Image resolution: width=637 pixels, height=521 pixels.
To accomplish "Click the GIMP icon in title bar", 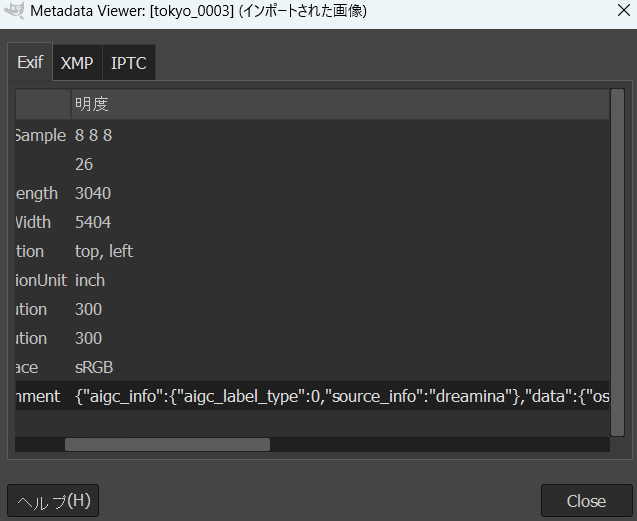I will pyautogui.click(x=14, y=11).
